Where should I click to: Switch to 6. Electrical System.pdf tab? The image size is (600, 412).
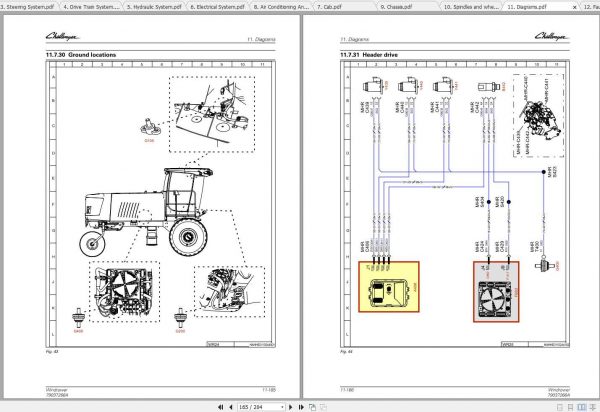coord(217,7)
